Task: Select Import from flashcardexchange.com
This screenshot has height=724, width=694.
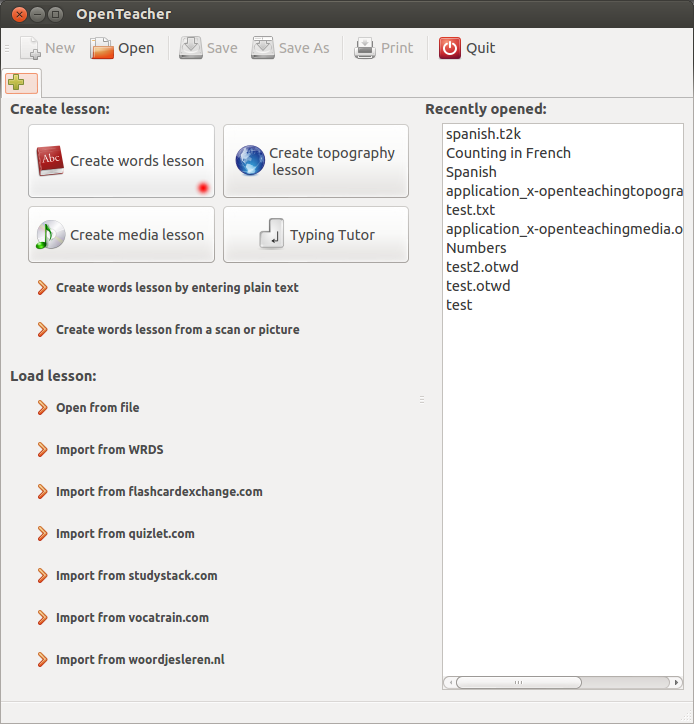Action: [159, 492]
